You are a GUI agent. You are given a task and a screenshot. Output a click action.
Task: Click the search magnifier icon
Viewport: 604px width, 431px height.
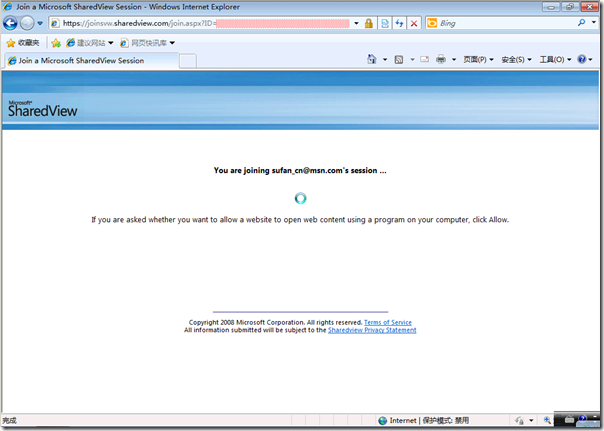pyautogui.click(x=581, y=23)
